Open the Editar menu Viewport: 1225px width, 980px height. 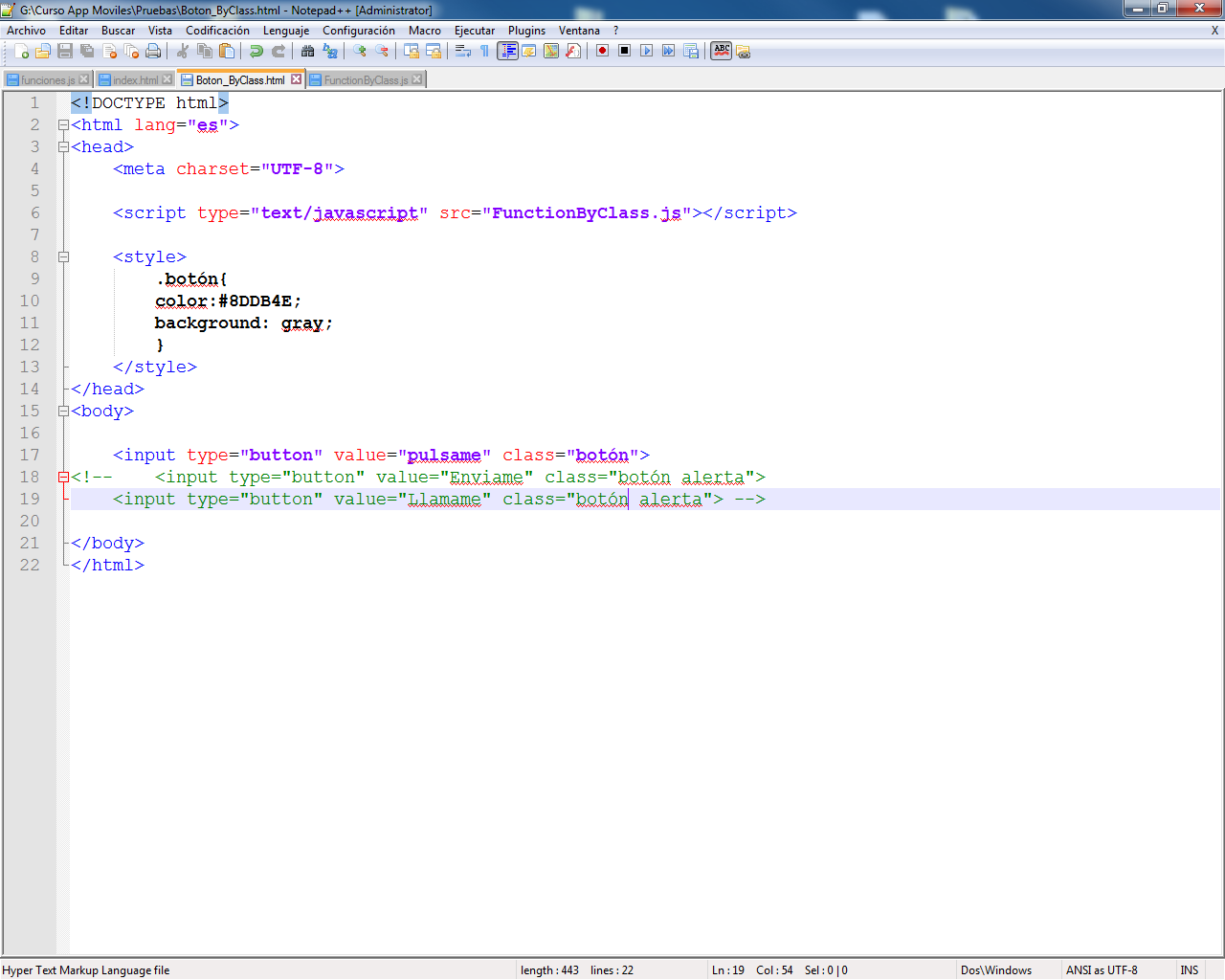[x=74, y=31]
